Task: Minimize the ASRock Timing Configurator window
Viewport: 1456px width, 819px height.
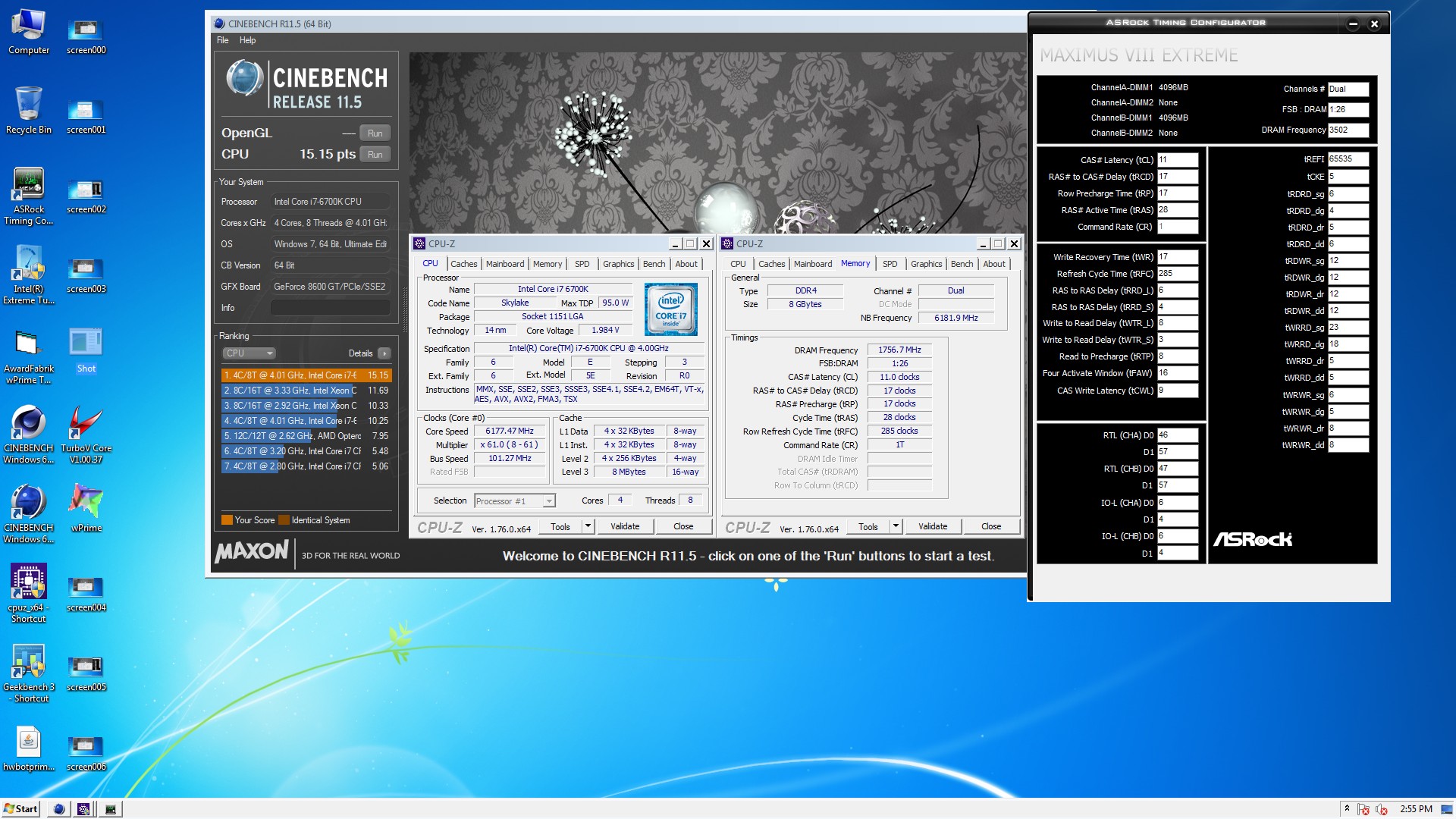Action: click(x=1353, y=24)
